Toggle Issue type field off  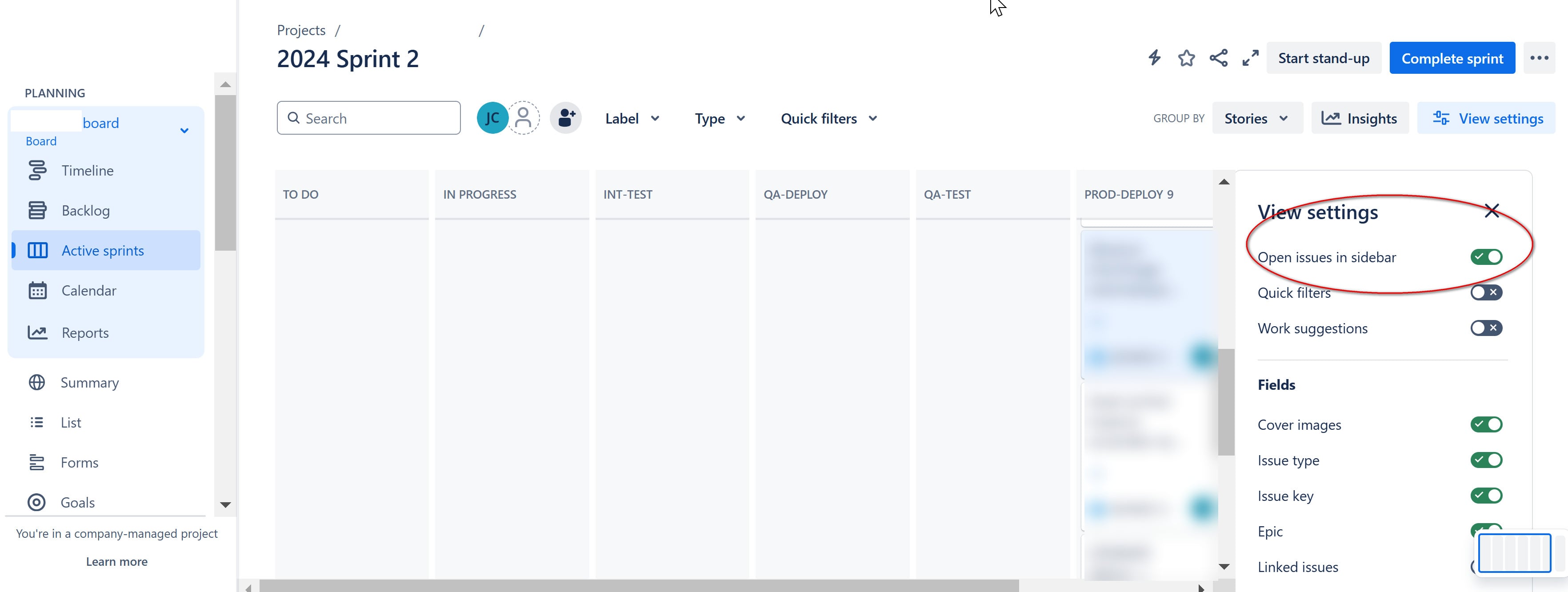coord(1486,460)
